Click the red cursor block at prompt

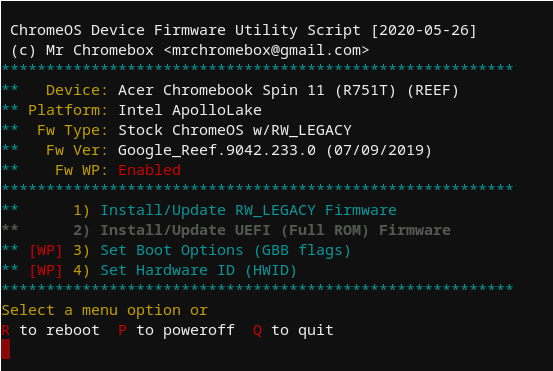point(6,349)
